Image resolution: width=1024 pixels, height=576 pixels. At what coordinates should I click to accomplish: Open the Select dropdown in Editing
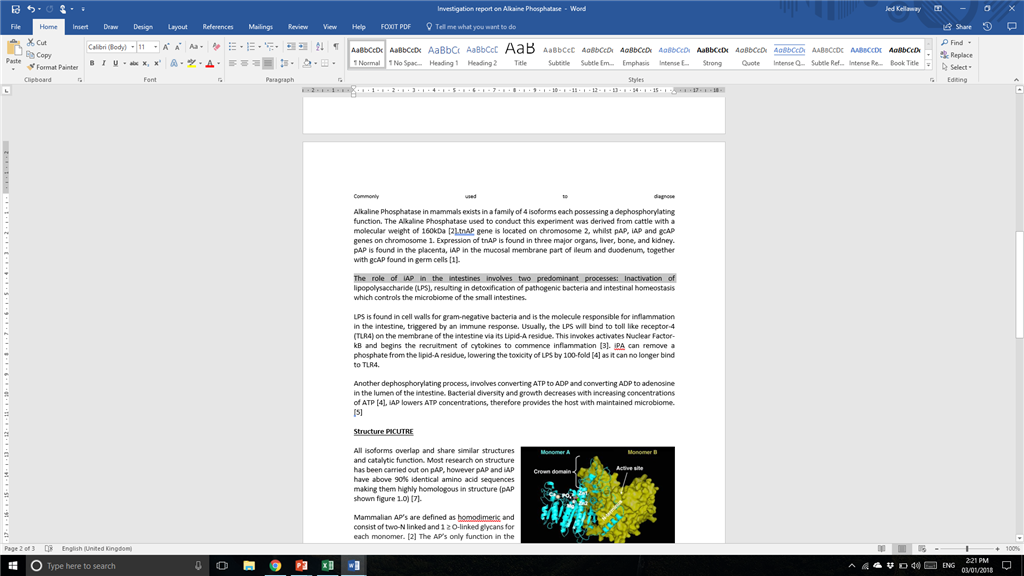957,67
